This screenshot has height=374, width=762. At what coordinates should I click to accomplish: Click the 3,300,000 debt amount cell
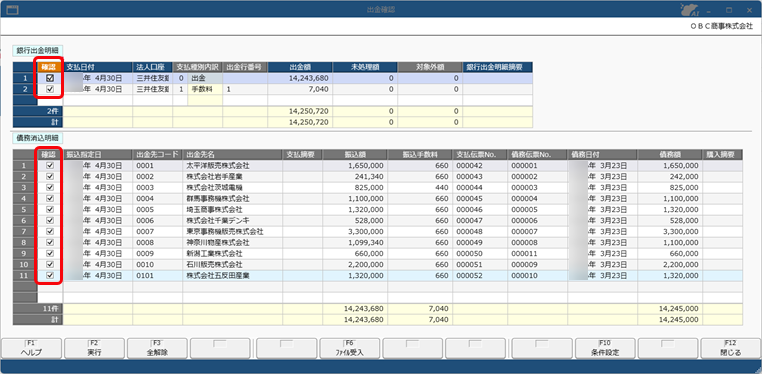click(670, 231)
